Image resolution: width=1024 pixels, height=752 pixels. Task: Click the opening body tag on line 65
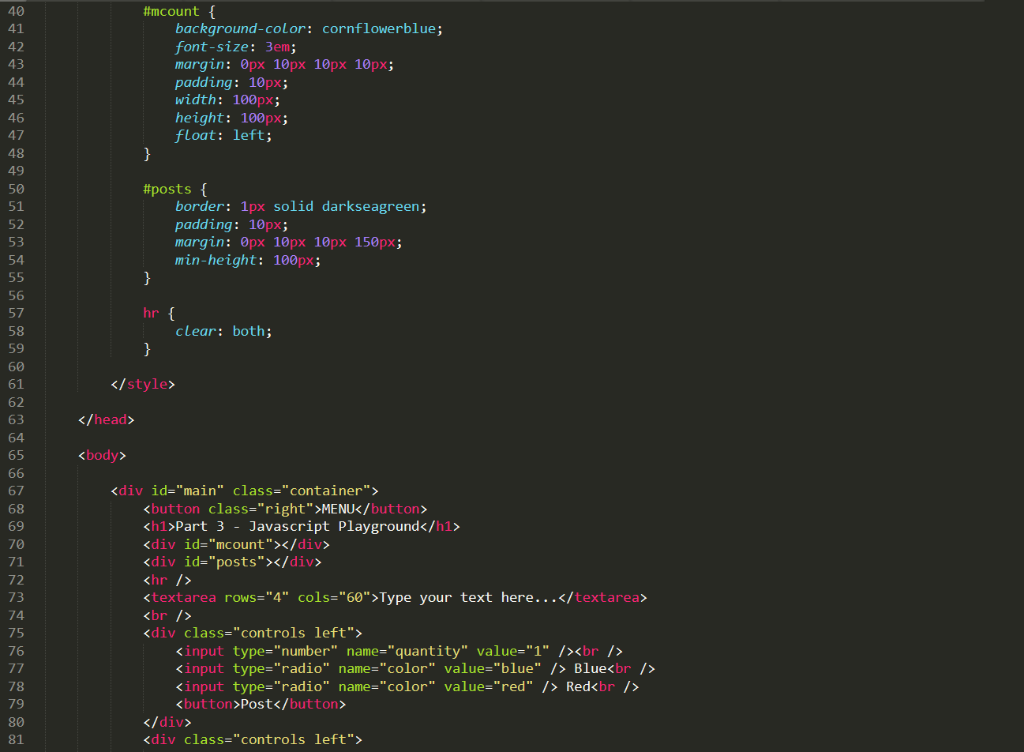100,455
